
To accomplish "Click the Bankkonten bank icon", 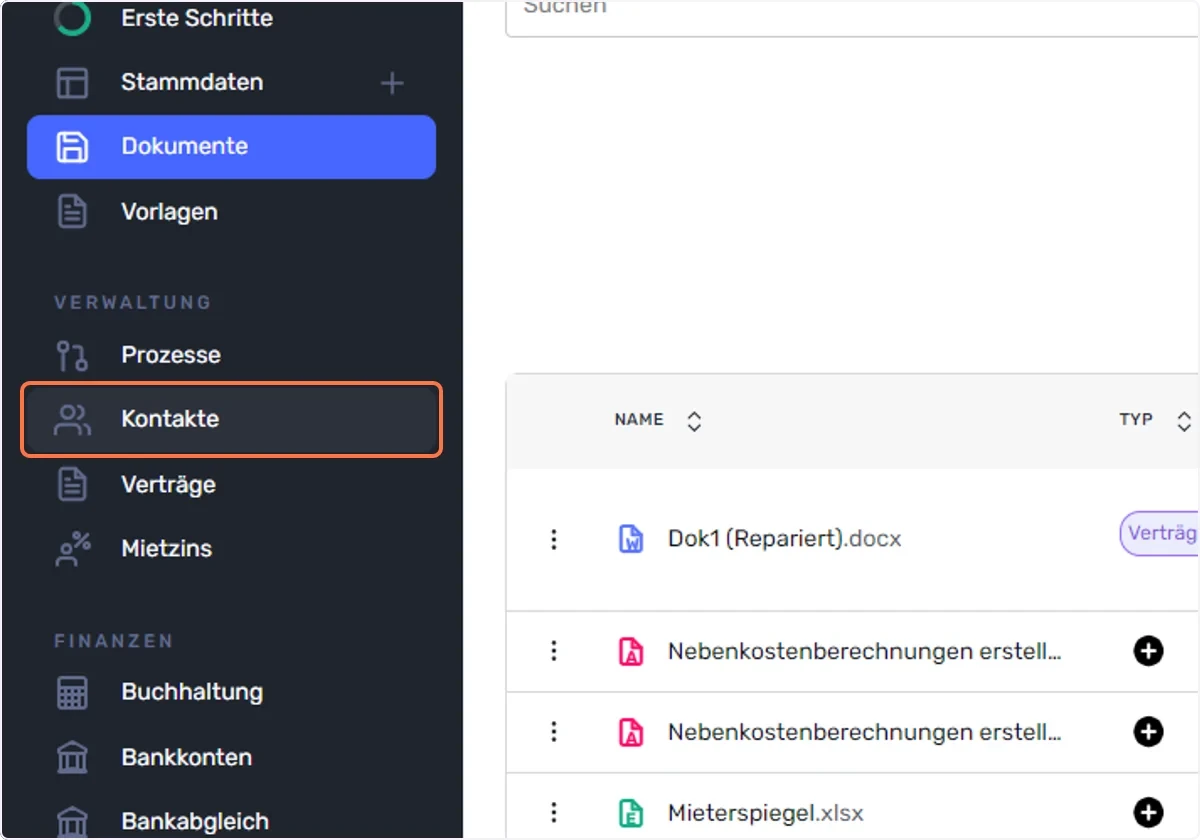I will 72,757.
